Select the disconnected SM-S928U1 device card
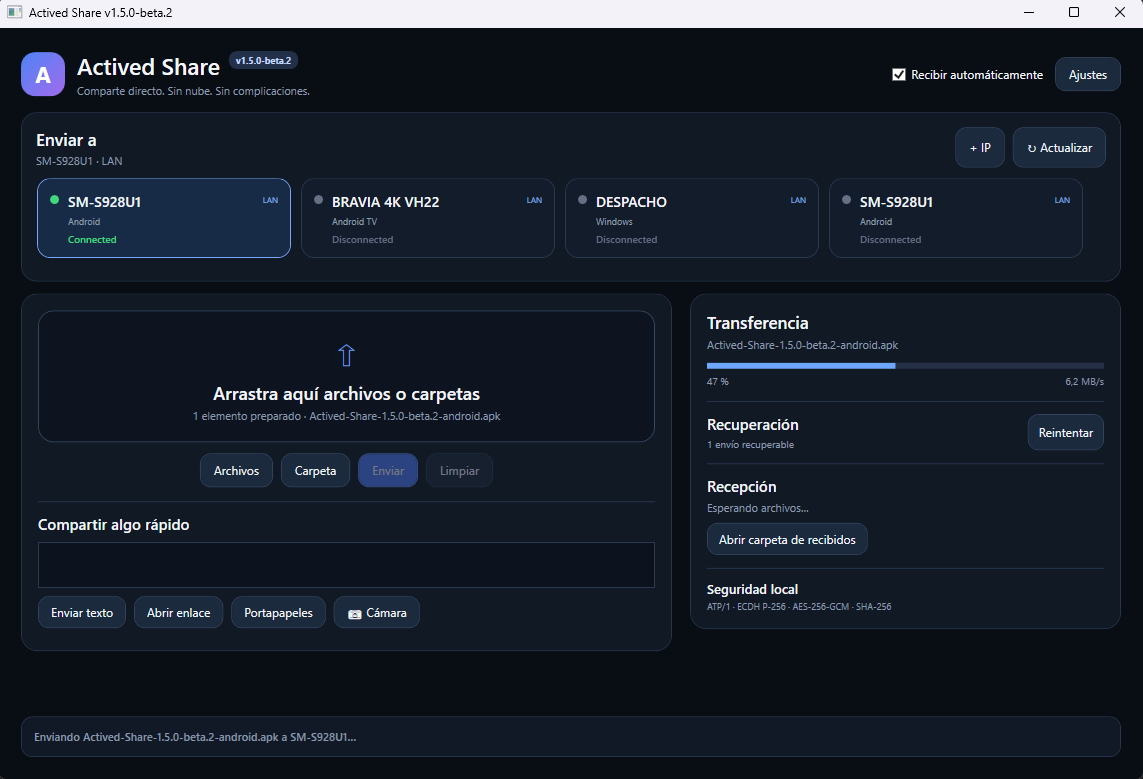Screen dimensions: 1143x779 click(956, 218)
